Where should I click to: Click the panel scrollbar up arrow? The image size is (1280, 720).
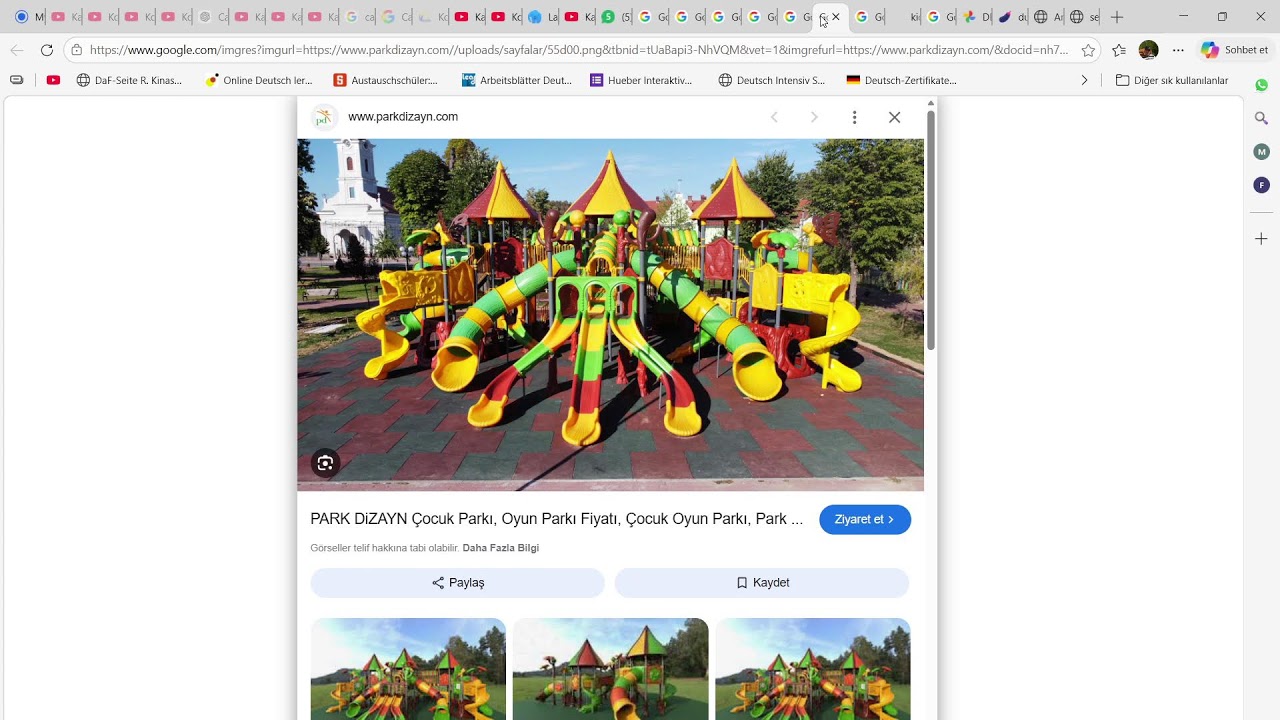[931, 103]
